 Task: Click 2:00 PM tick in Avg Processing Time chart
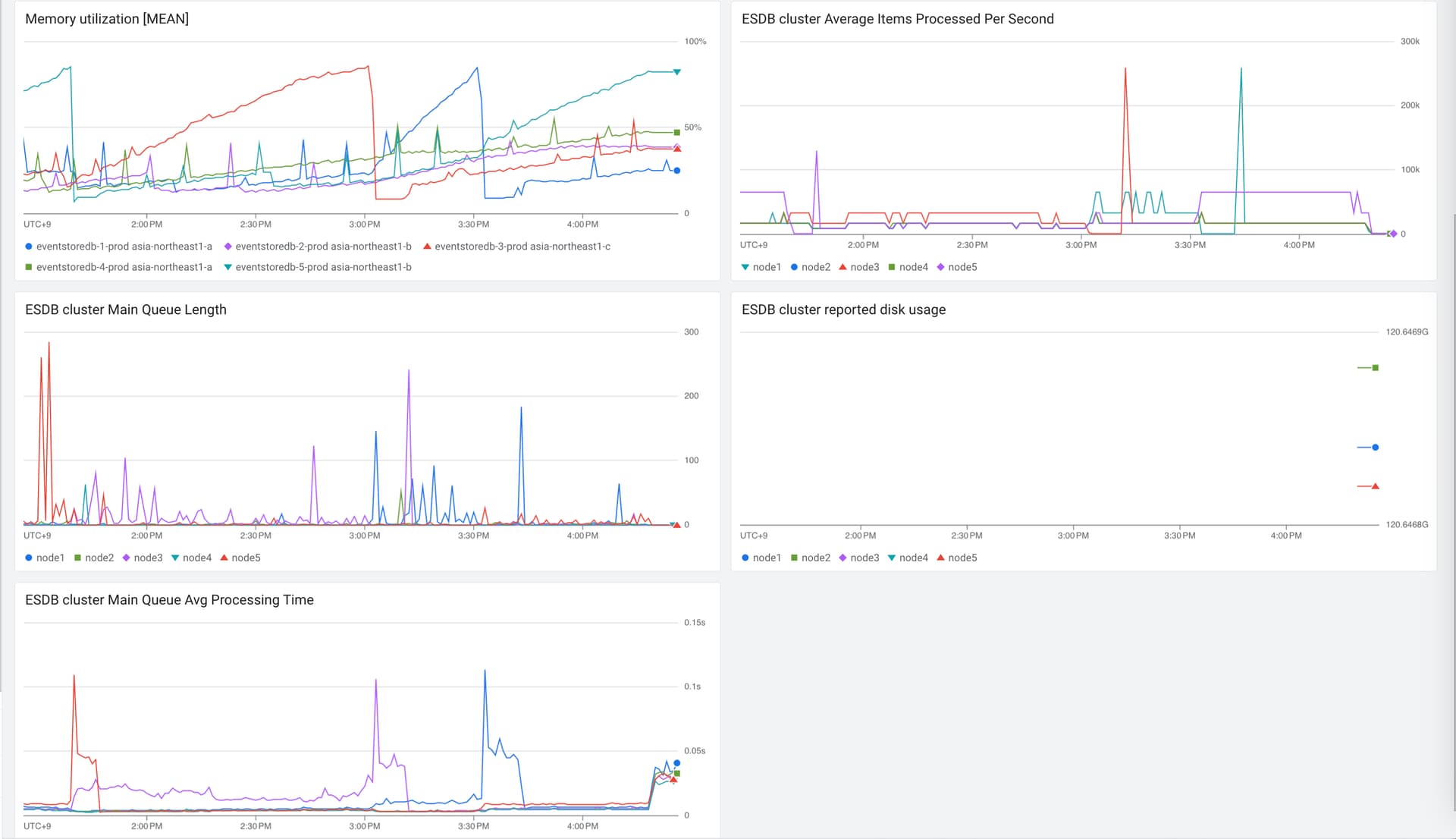tap(146, 826)
